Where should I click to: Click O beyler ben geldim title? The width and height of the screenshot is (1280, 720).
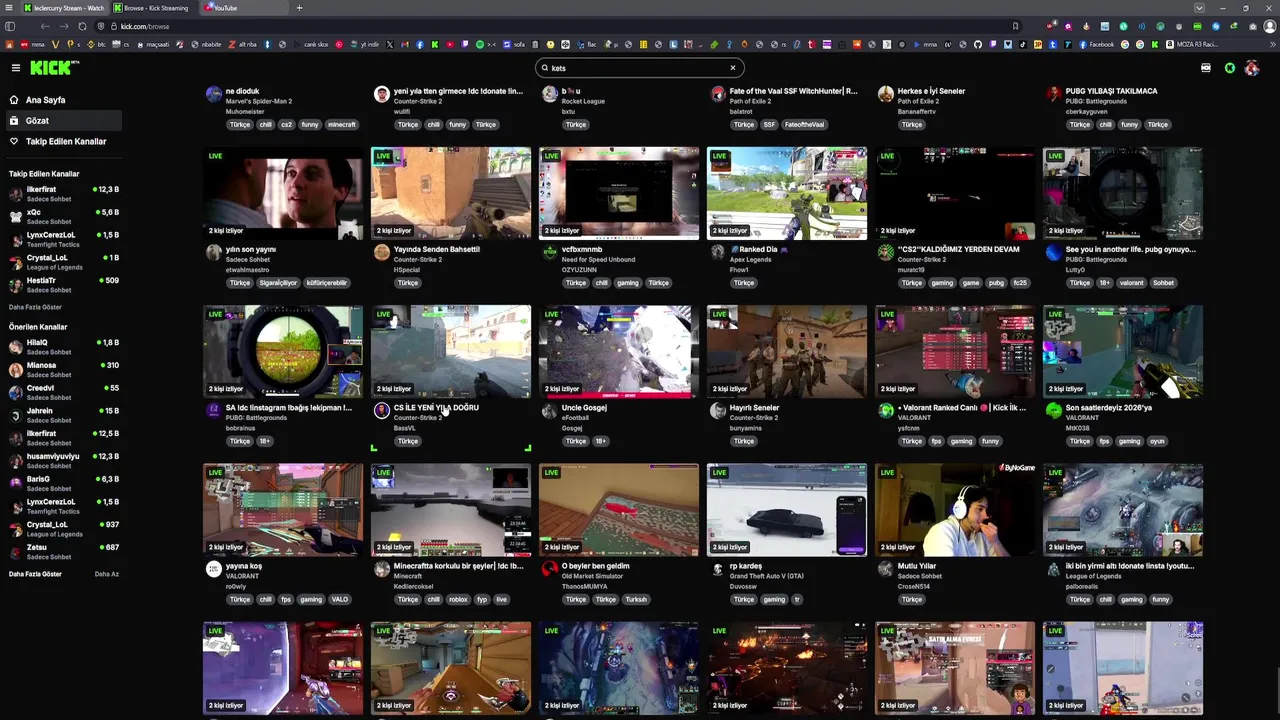(x=595, y=566)
